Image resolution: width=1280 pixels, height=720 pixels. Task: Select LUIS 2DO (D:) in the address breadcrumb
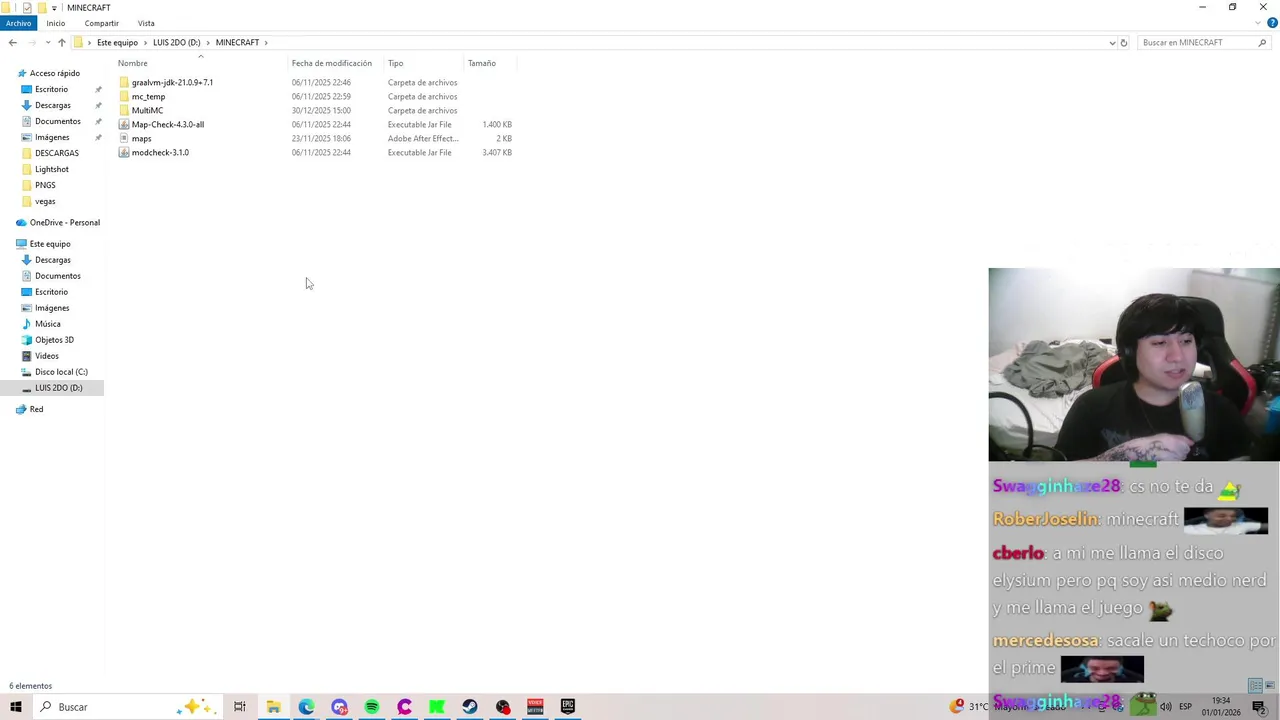point(176,42)
